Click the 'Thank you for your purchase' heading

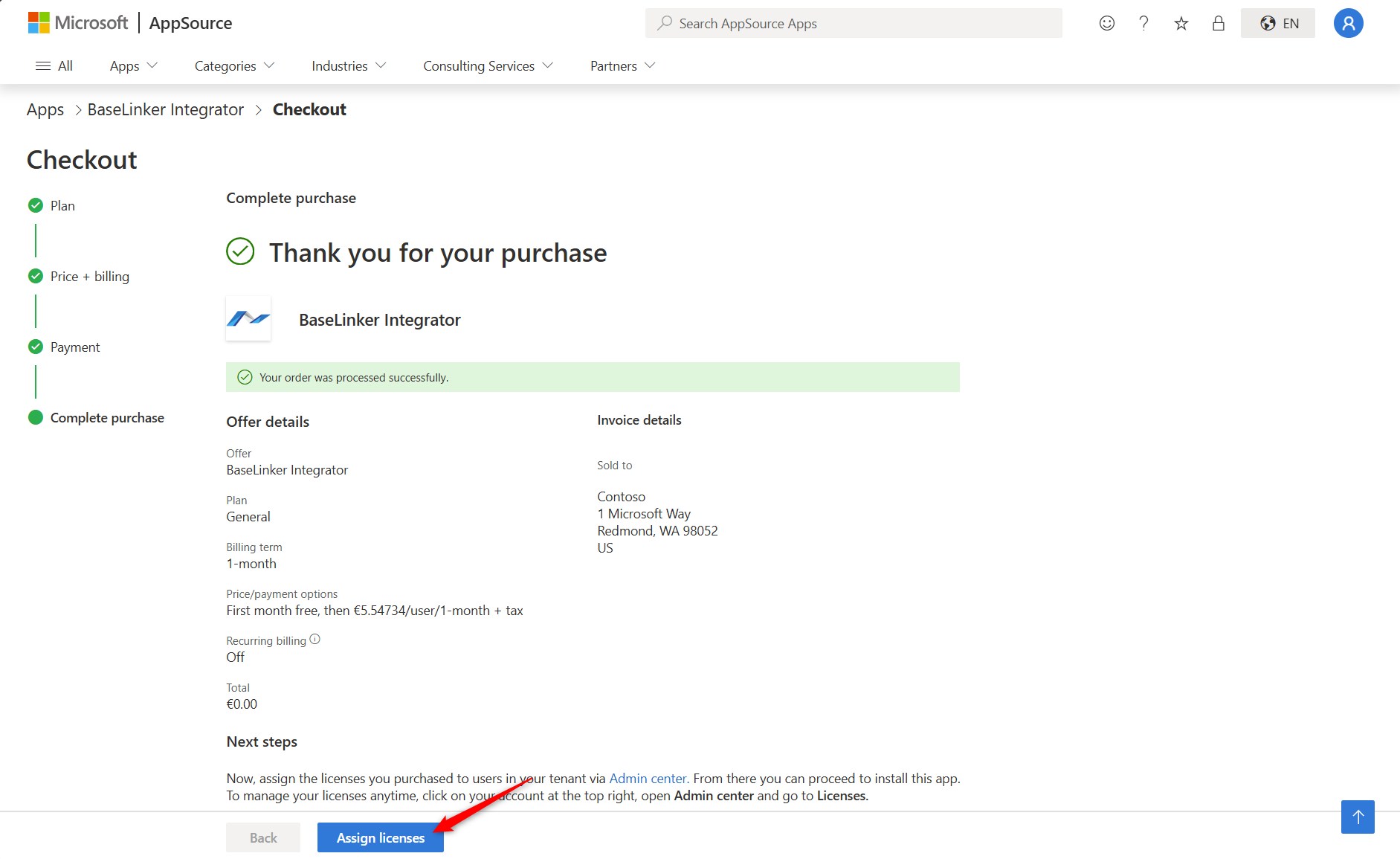tap(438, 253)
